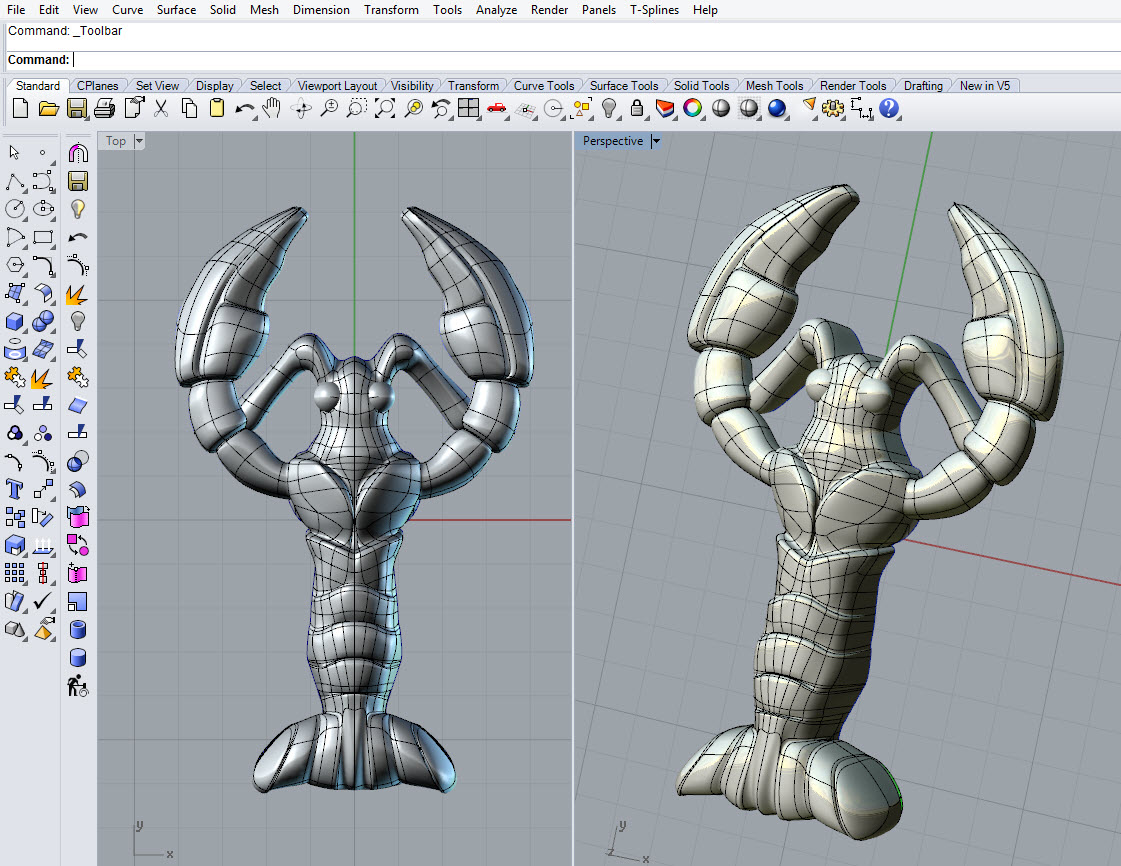The height and width of the screenshot is (866, 1121).
Task: Select the arrow pointer tool in sidebar
Action: [x=14, y=152]
